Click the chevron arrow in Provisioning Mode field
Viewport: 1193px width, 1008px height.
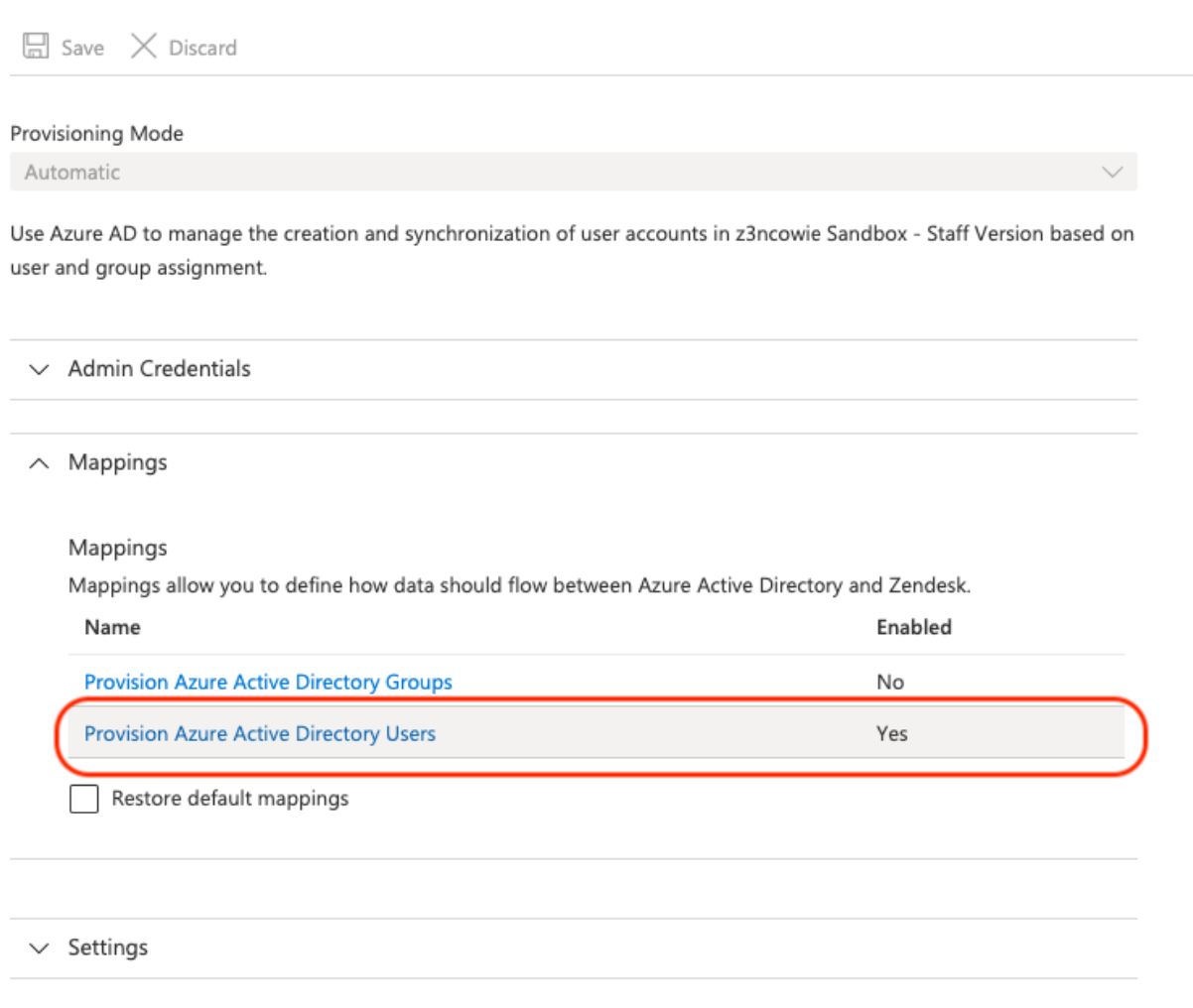pyautogui.click(x=1112, y=172)
